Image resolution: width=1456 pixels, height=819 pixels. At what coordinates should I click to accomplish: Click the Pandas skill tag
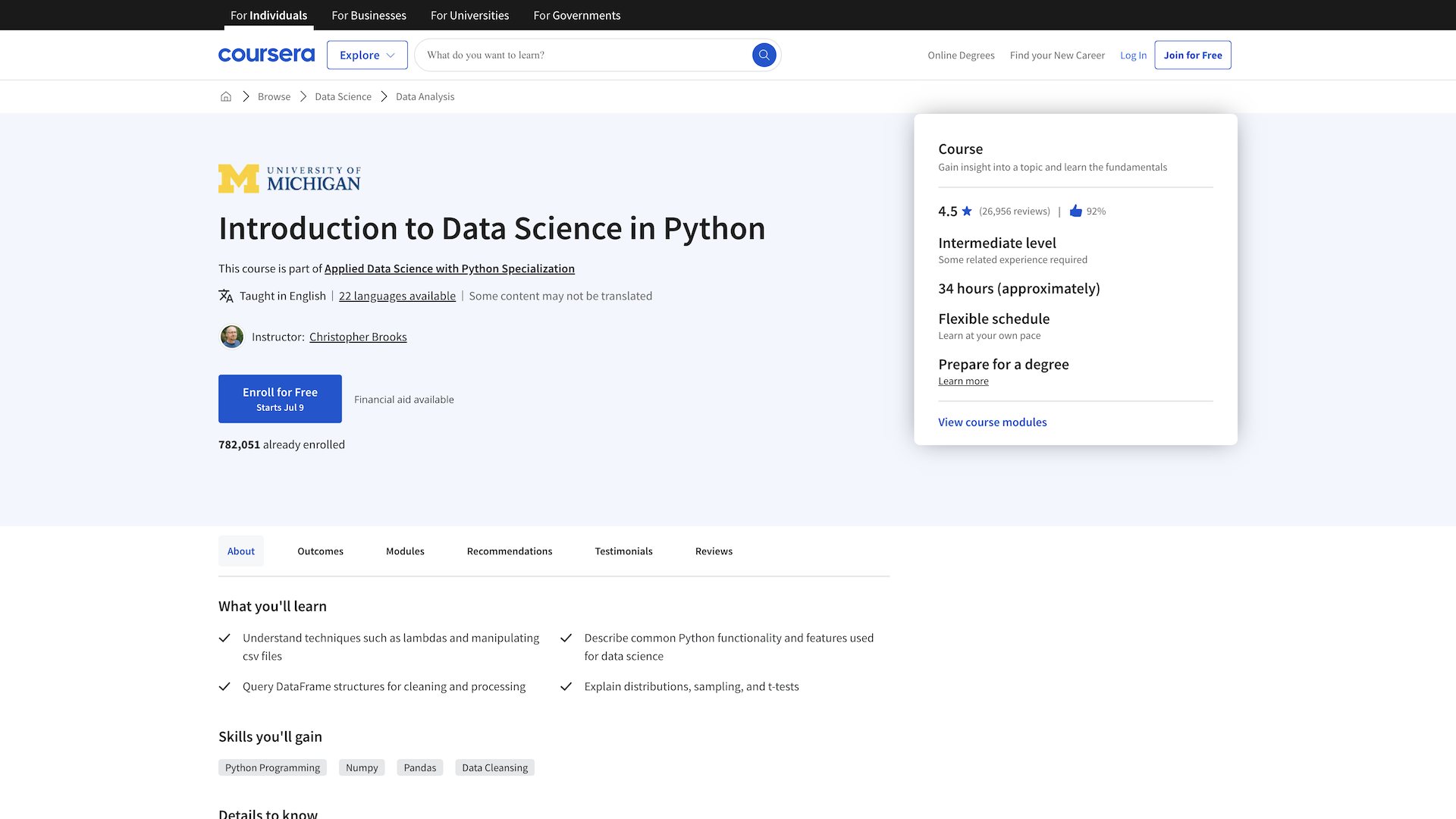pyautogui.click(x=420, y=767)
